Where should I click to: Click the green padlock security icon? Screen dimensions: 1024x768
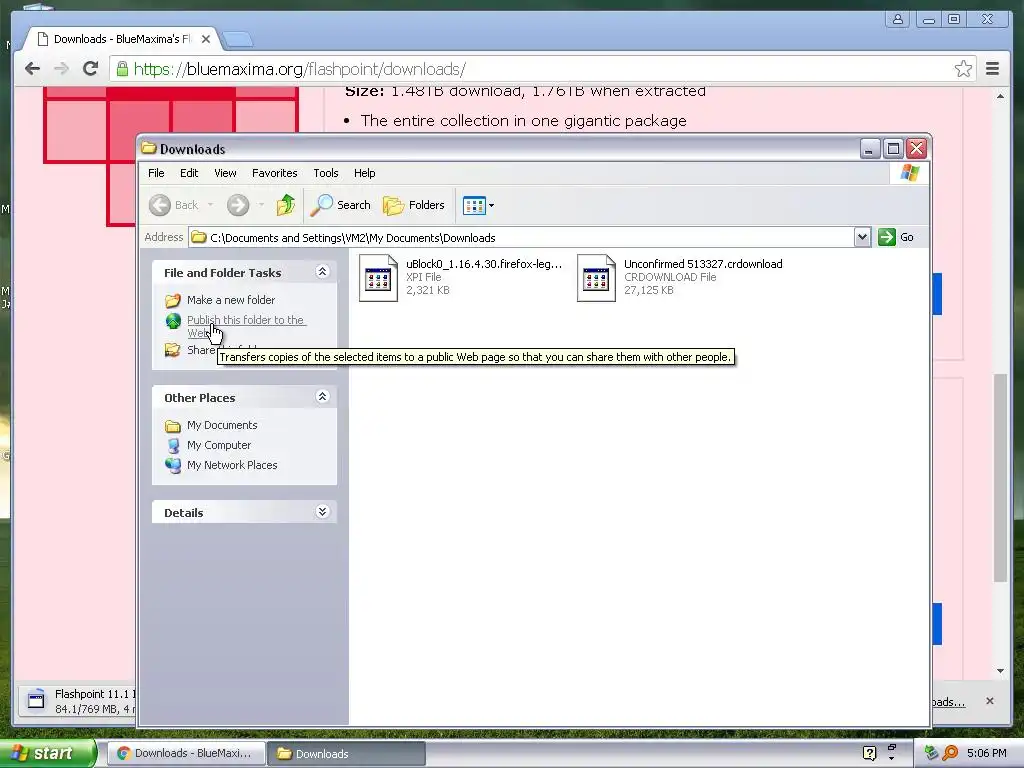point(122,68)
